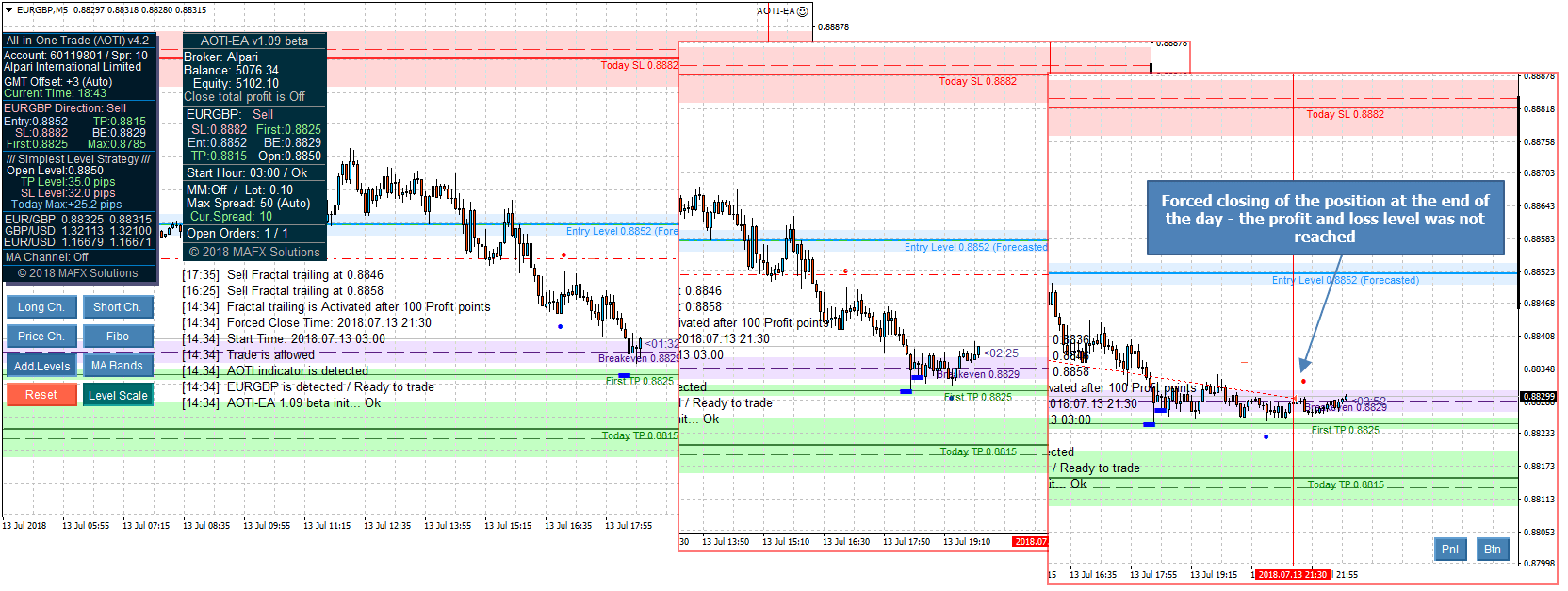Click log entry [17:35] Sell Fractal trailing at 0.8846

click(x=283, y=275)
